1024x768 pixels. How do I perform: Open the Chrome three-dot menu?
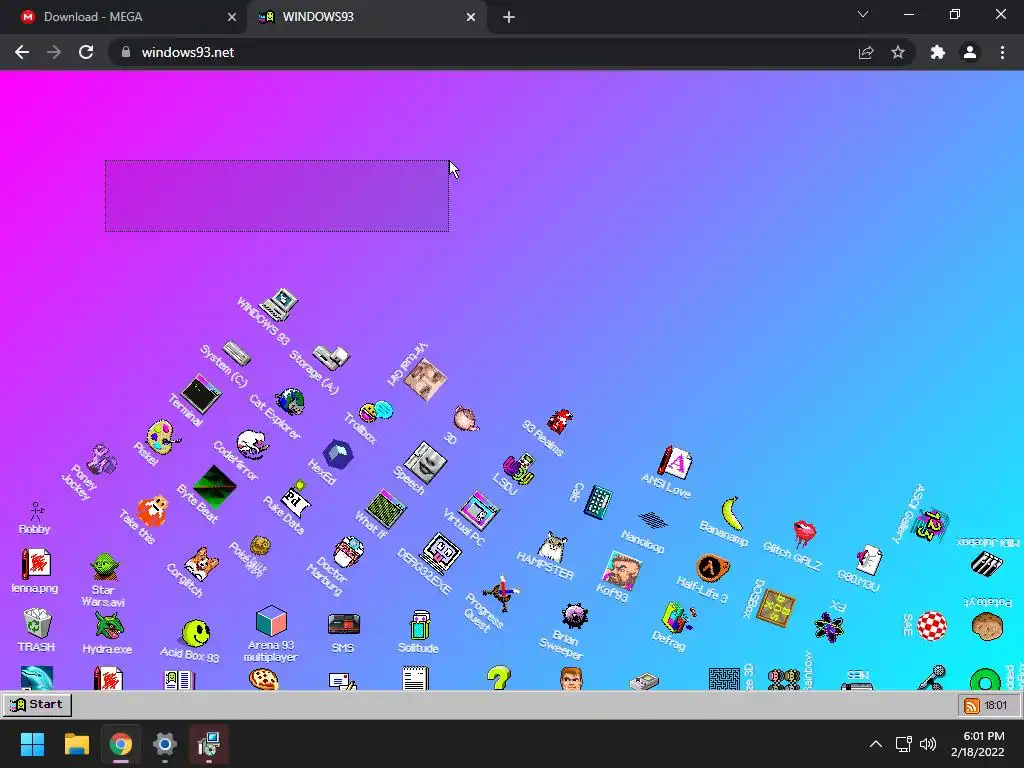coord(1002,52)
